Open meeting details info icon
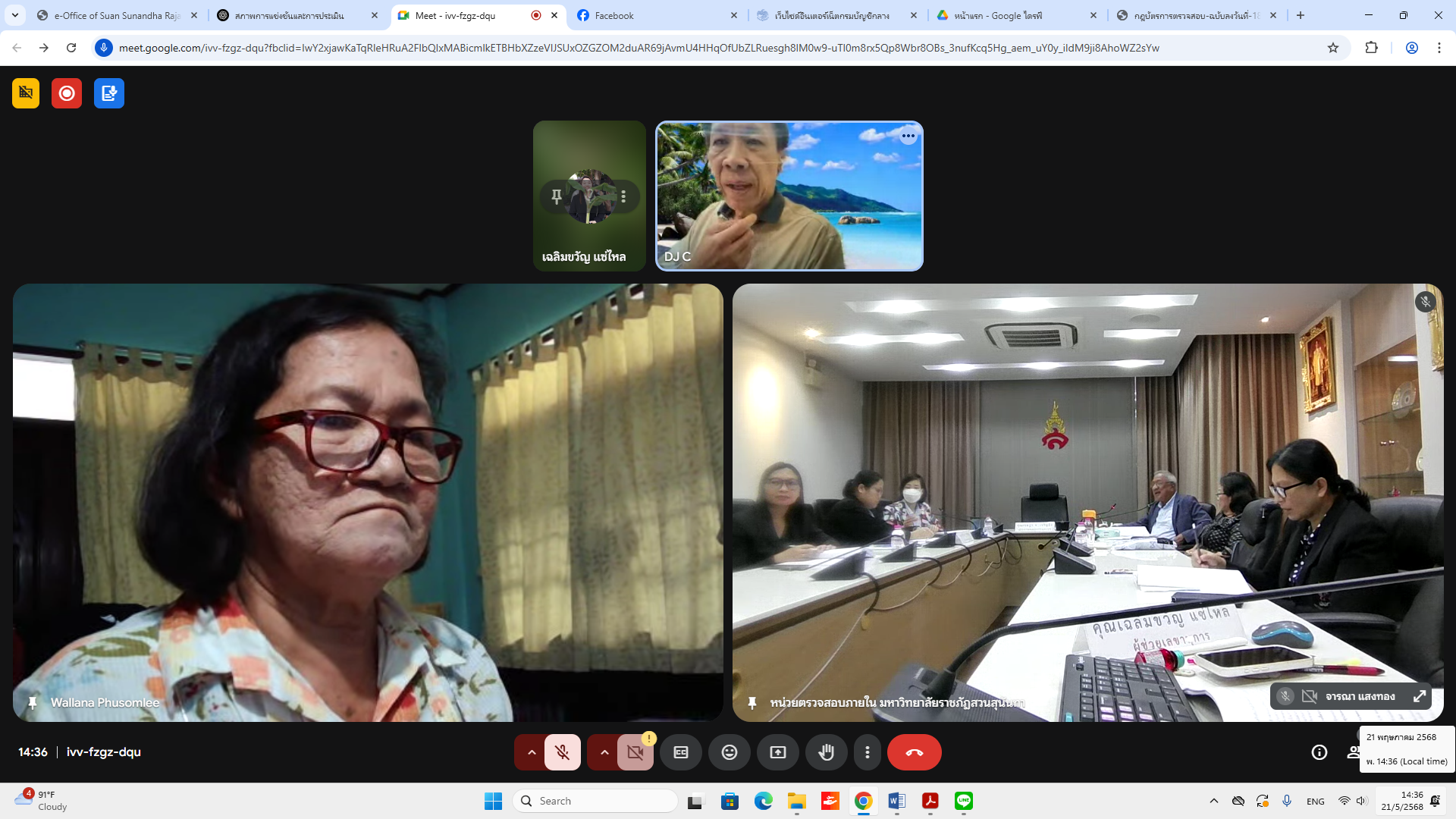The height and width of the screenshot is (819, 1456). pos(1319,752)
